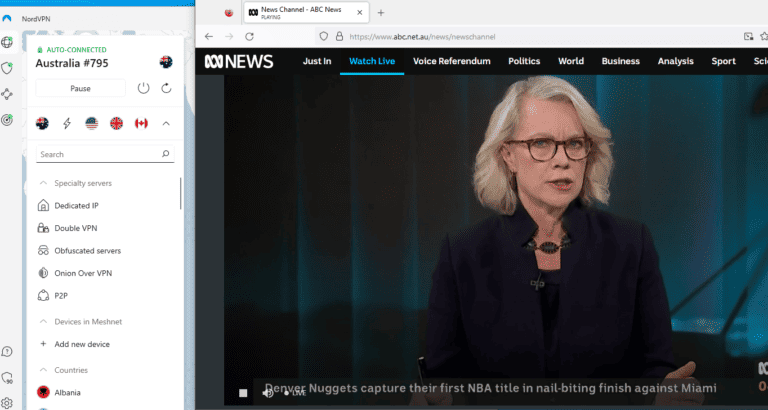768x410 pixels.
Task: Collapse the Specialty servers section
Action: [43, 183]
